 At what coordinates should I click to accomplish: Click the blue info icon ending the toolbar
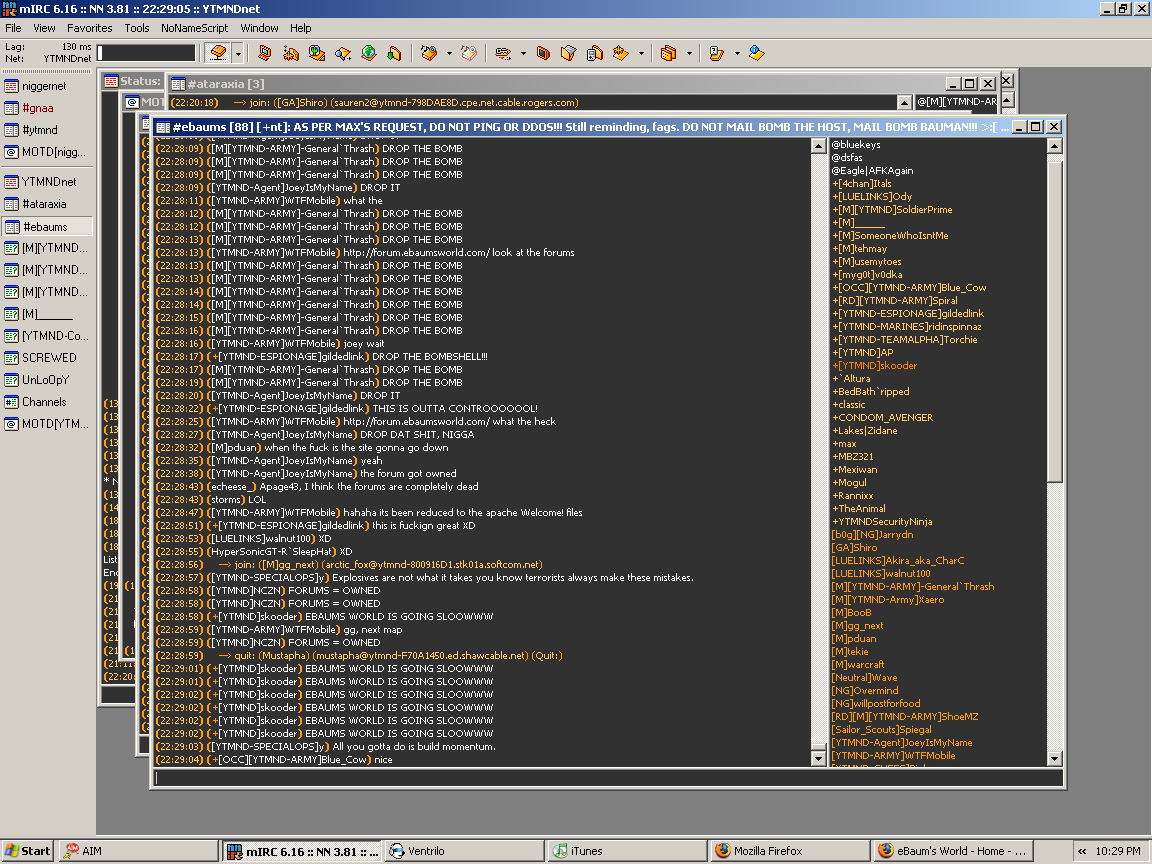click(757, 53)
